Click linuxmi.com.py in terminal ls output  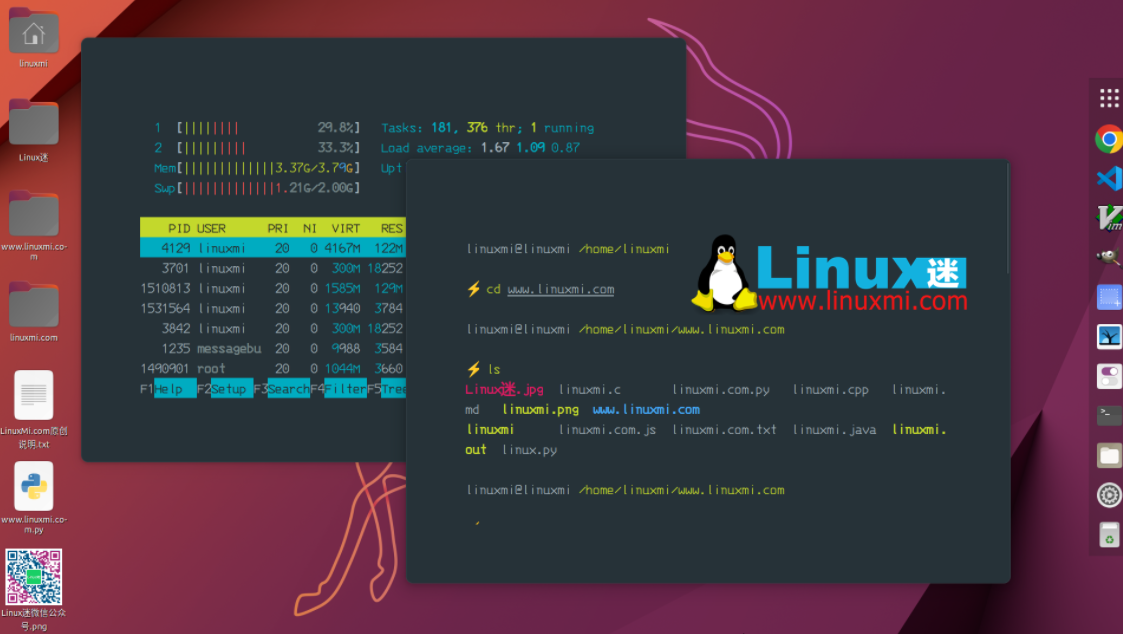coord(720,390)
